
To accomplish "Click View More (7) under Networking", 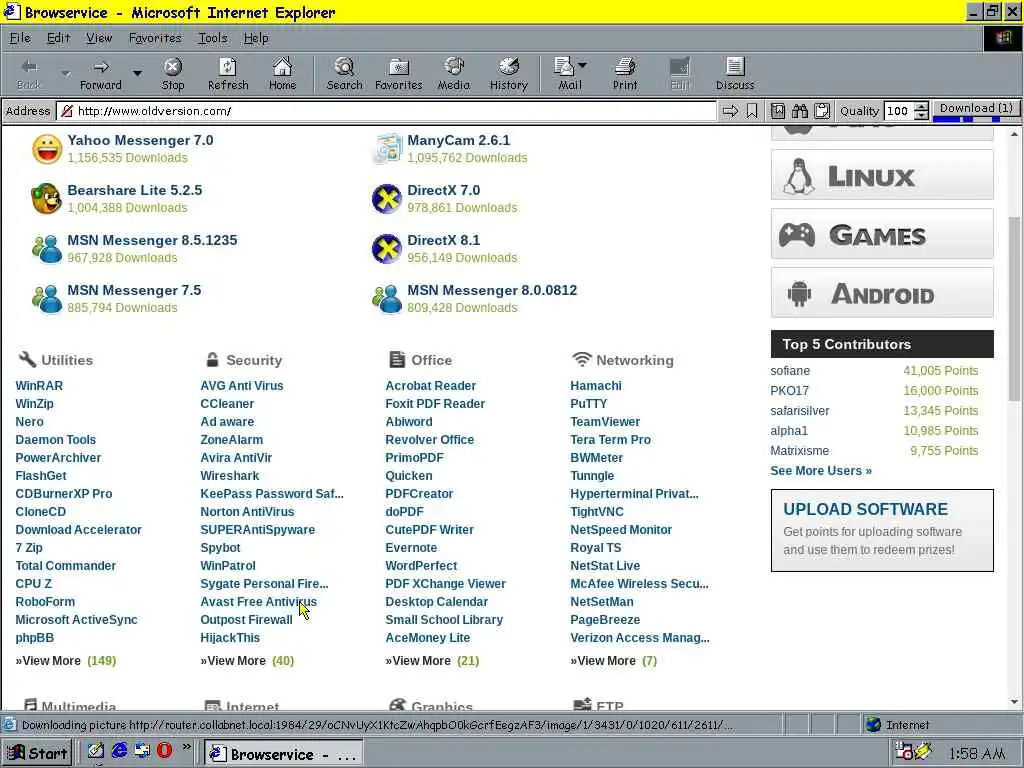I will 613,661.
